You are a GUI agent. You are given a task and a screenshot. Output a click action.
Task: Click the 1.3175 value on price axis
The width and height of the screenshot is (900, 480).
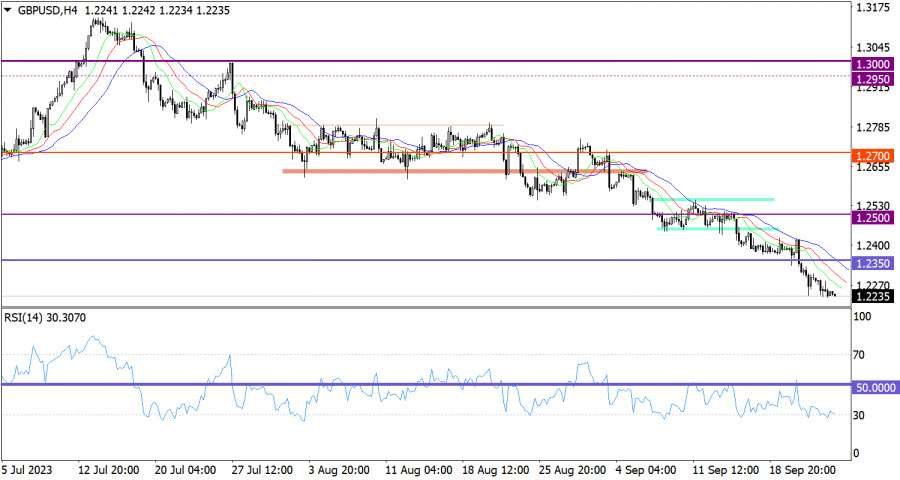pyautogui.click(x=871, y=9)
